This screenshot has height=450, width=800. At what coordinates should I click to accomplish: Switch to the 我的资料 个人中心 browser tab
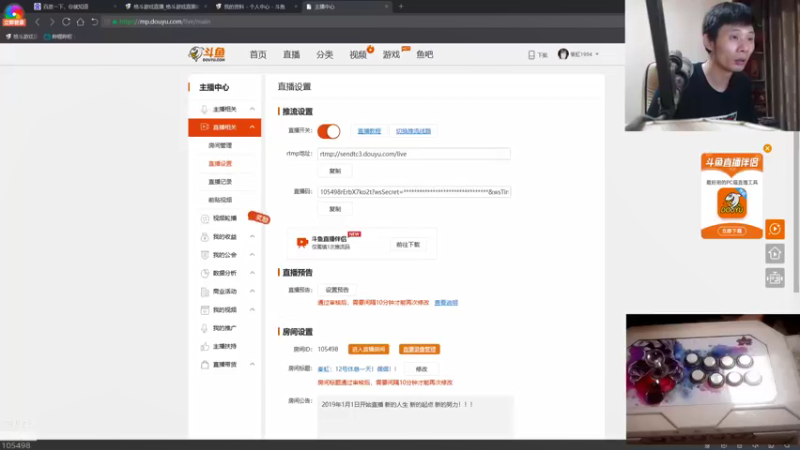click(254, 7)
